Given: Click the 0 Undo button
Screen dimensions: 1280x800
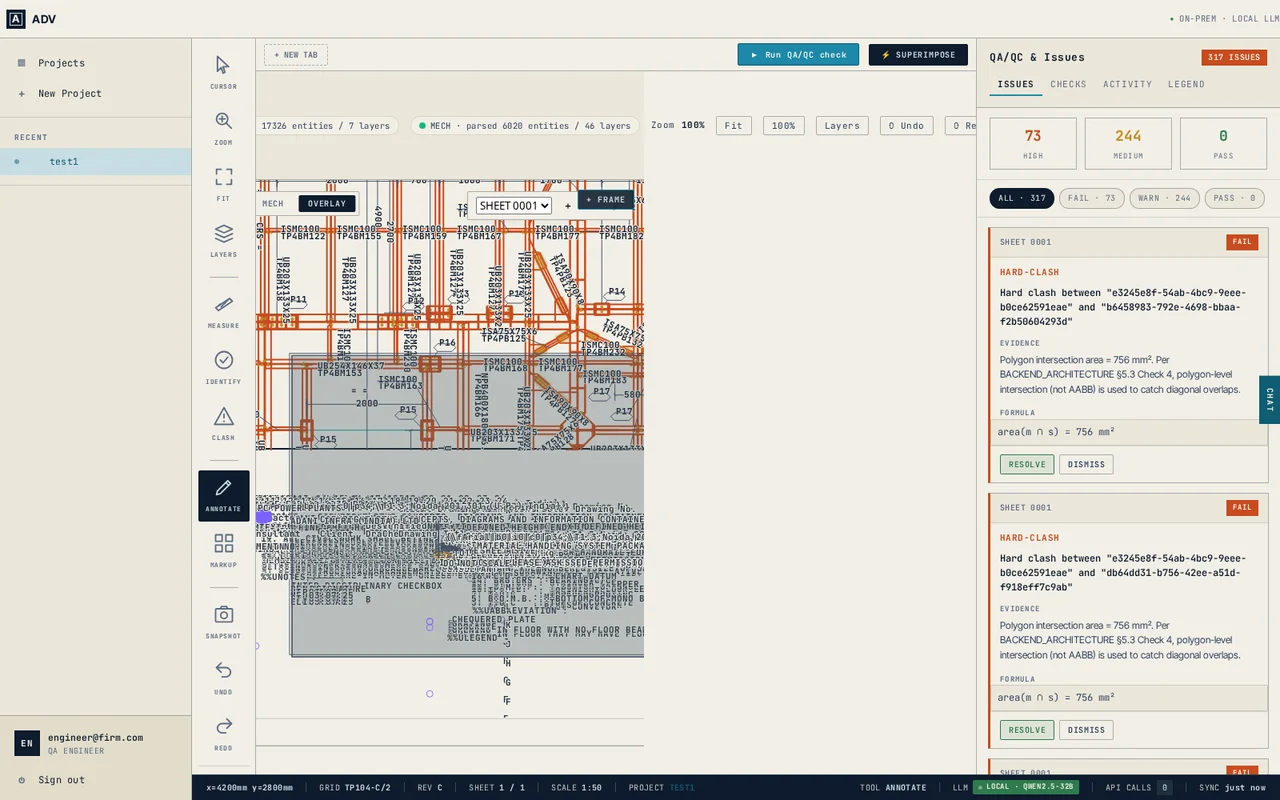Looking at the screenshot, I should pos(906,126).
